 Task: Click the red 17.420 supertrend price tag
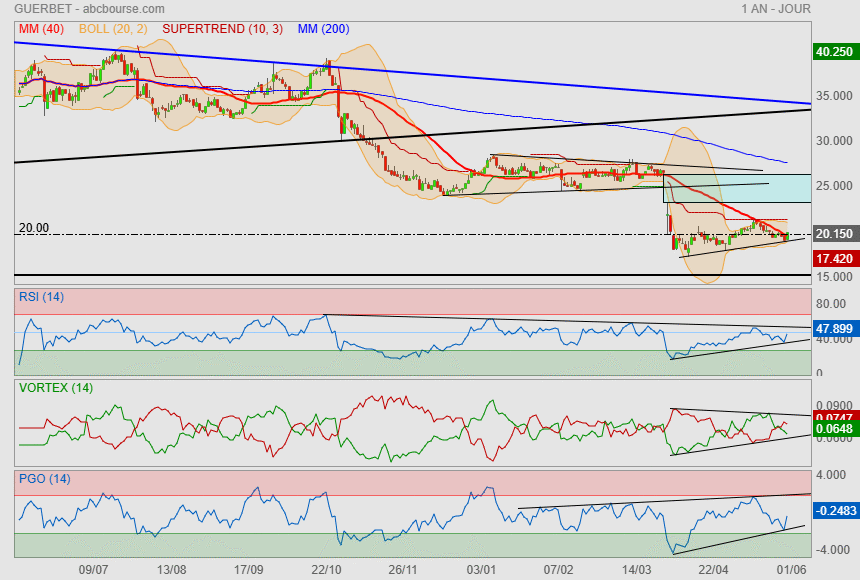coord(834,258)
